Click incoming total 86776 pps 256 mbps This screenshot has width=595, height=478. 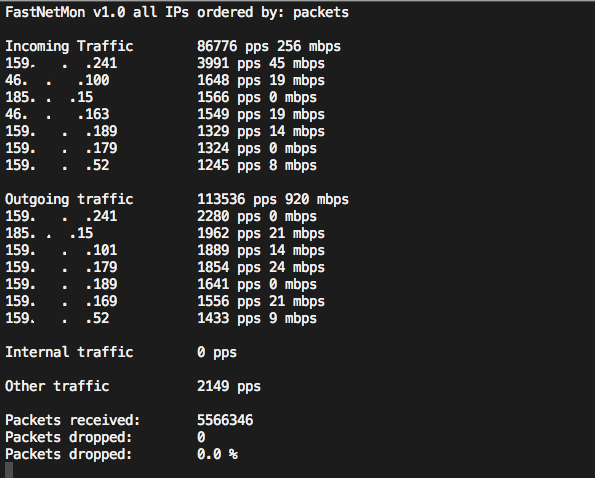(x=269, y=46)
